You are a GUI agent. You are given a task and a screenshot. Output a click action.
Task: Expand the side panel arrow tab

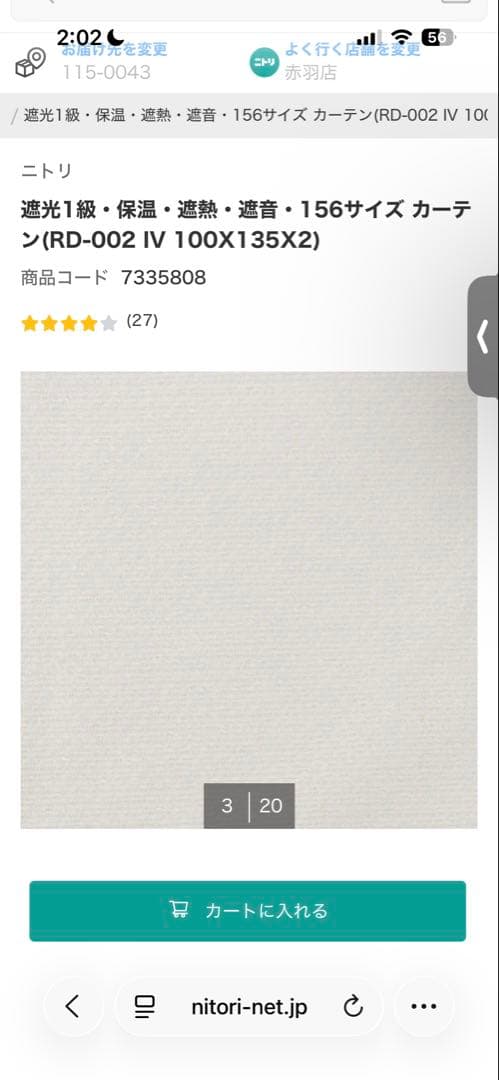point(483,337)
